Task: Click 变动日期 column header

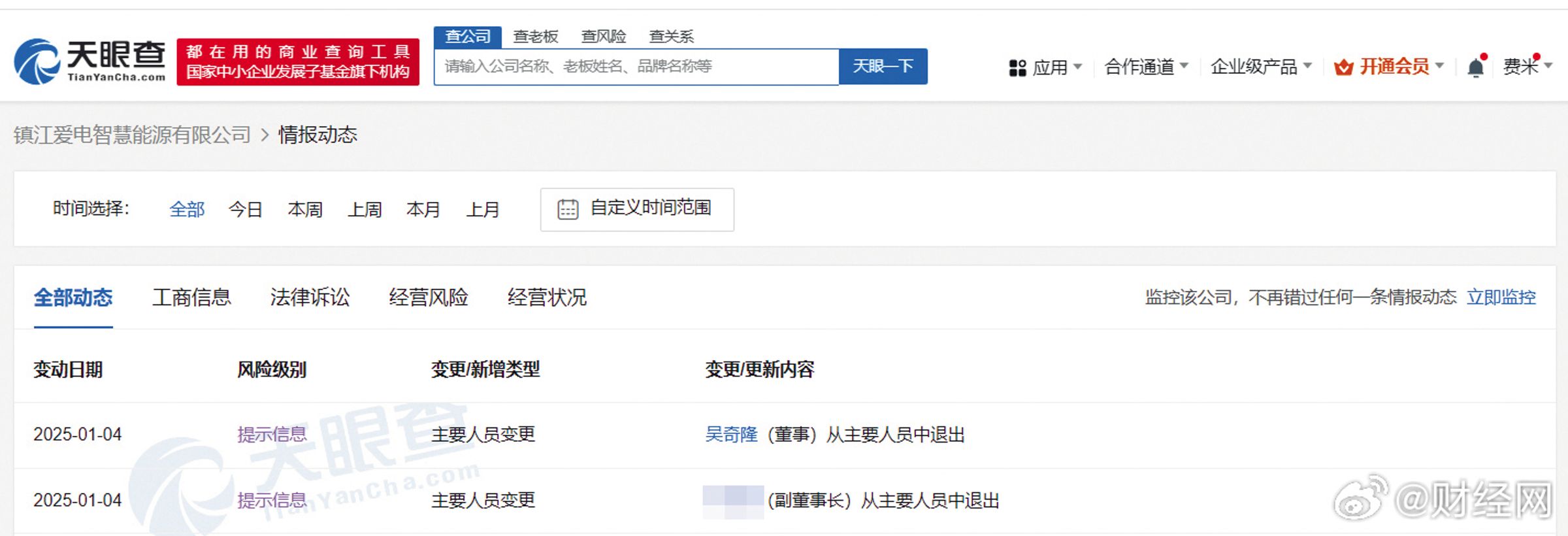Action: 68,370
